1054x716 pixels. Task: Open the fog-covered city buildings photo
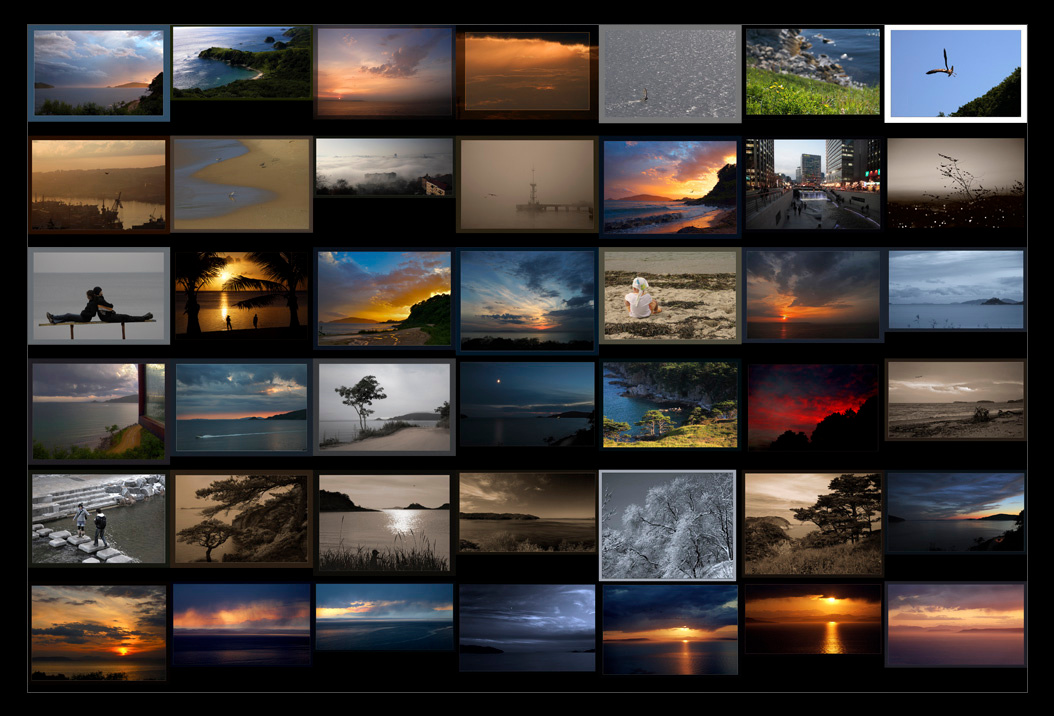click(384, 167)
